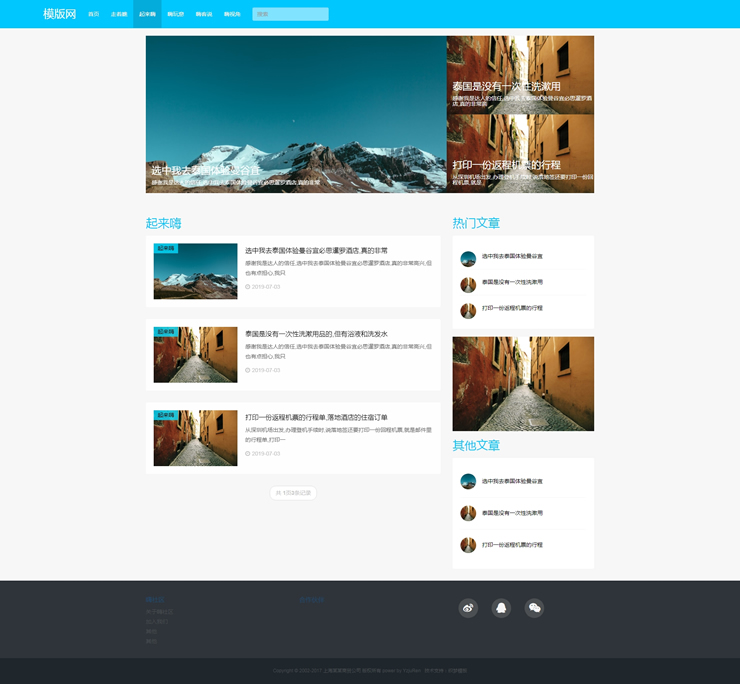Click the second round avatar under 热门文章
The height and width of the screenshot is (684, 740).
point(468,284)
